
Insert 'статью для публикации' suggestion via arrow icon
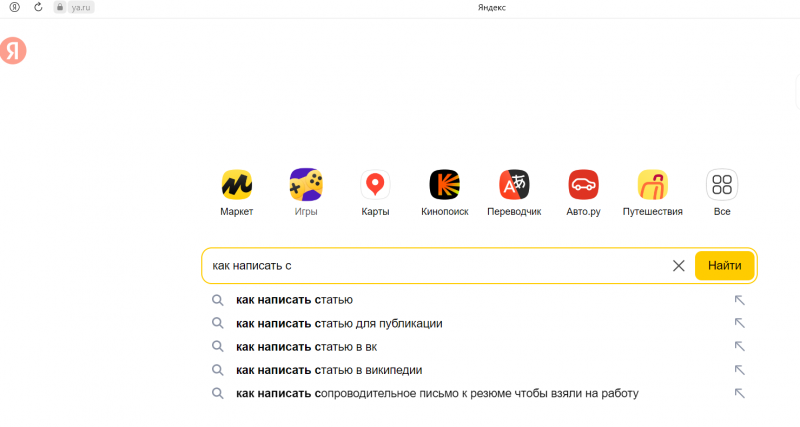[x=739, y=323]
